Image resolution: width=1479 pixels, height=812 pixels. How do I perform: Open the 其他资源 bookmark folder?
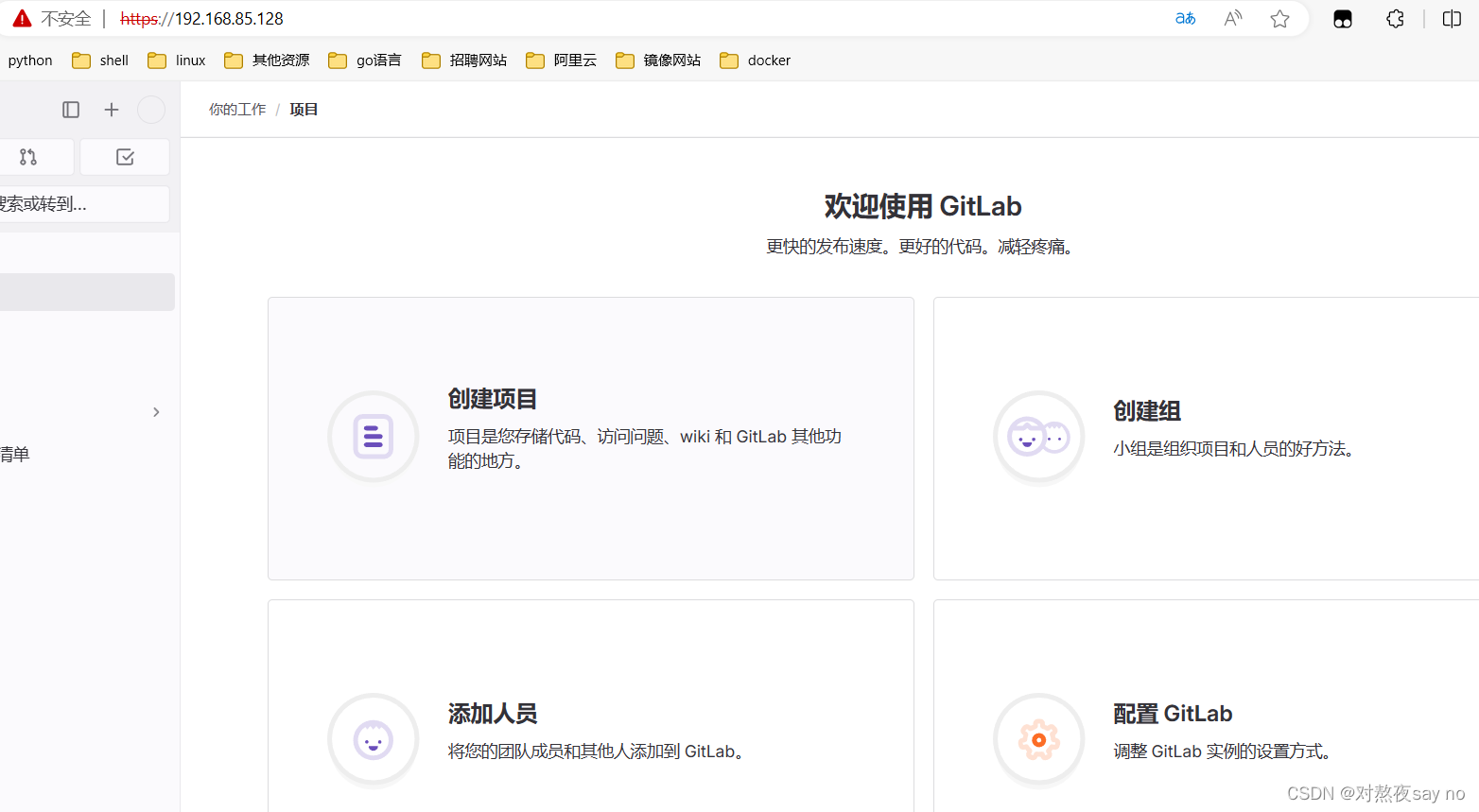coord(267,60)
